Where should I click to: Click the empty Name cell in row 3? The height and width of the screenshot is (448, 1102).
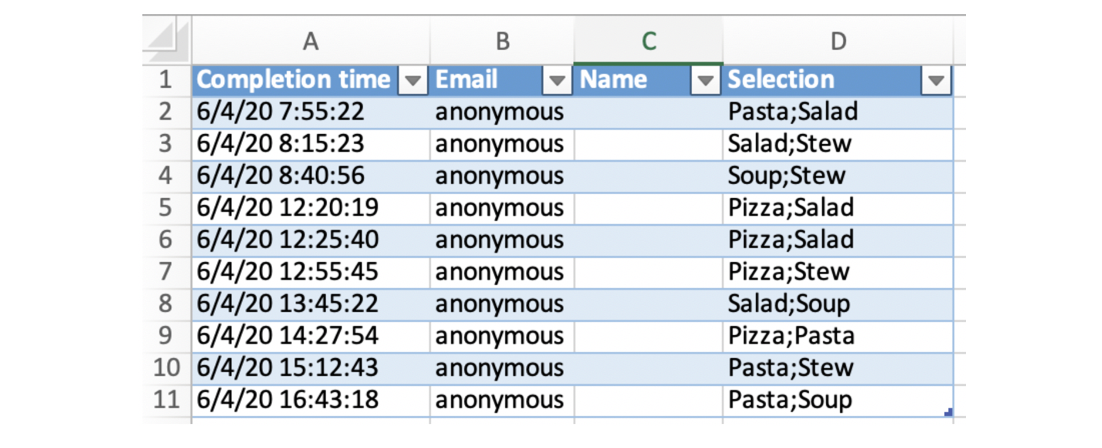coord(649,143)
